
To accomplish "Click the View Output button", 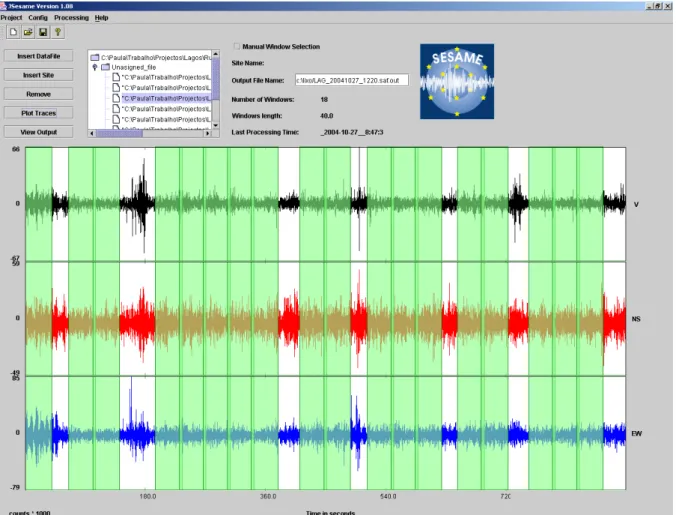I will [x=38, y=132].
